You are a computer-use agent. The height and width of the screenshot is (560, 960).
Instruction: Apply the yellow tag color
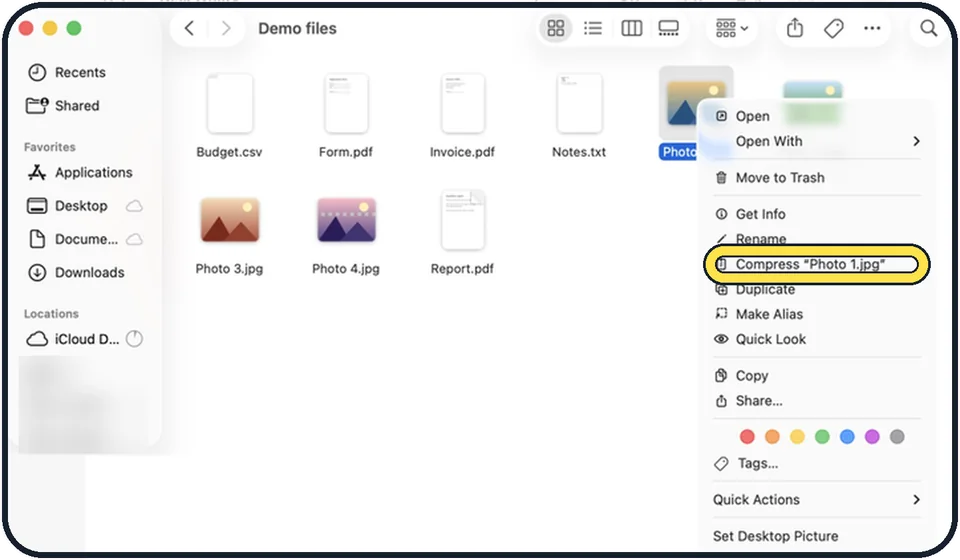[x=797, y=436]
